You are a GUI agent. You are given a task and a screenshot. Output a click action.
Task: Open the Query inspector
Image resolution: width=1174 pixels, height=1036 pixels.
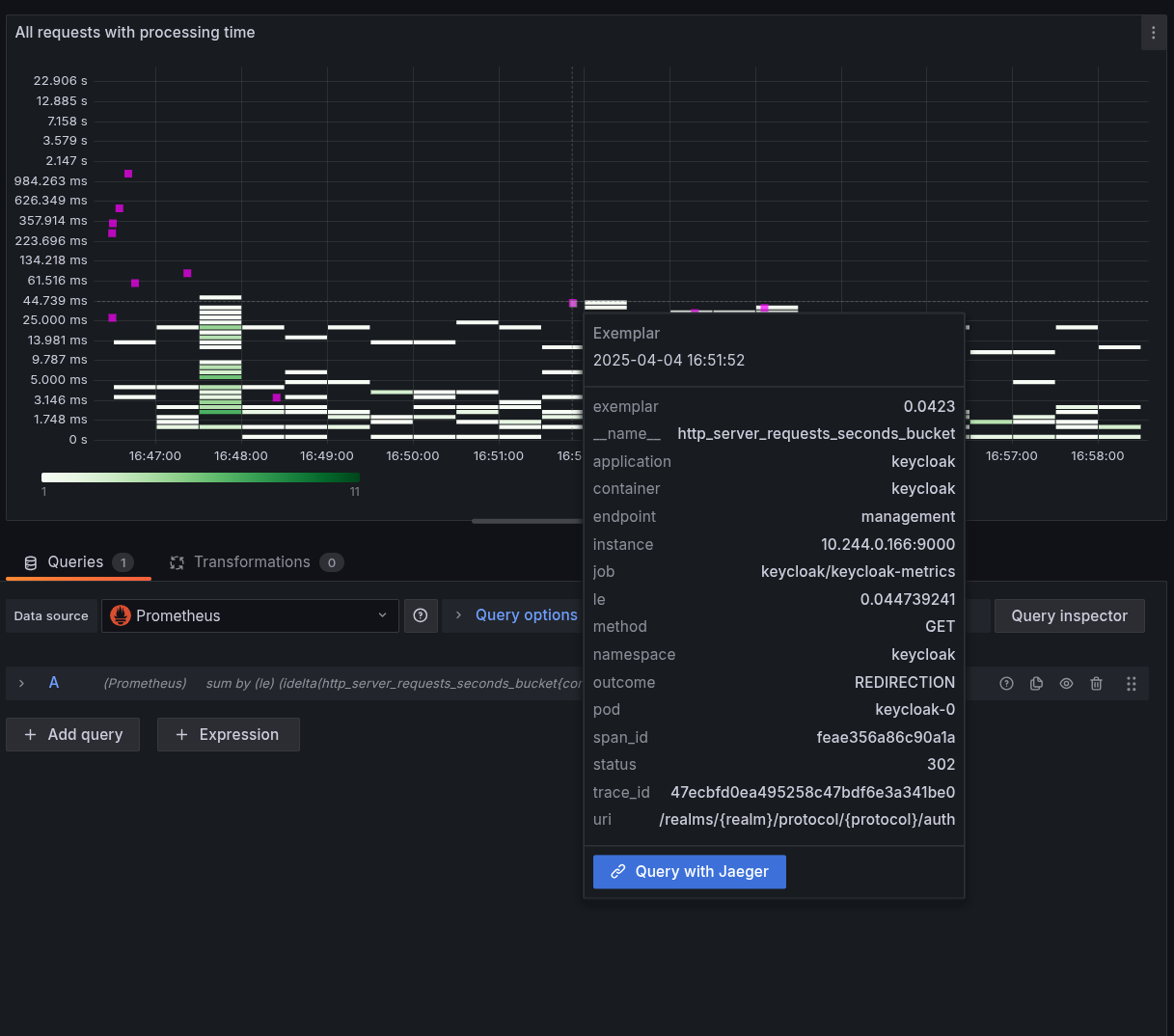pyautogui.click(x=1069, y=615)
